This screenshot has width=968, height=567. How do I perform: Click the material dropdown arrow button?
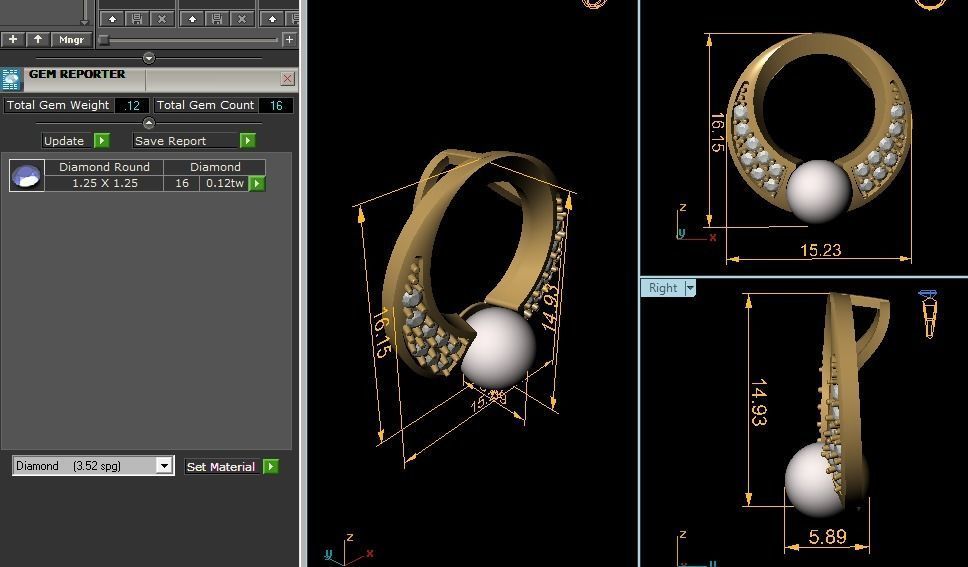[x=164, y=466]
